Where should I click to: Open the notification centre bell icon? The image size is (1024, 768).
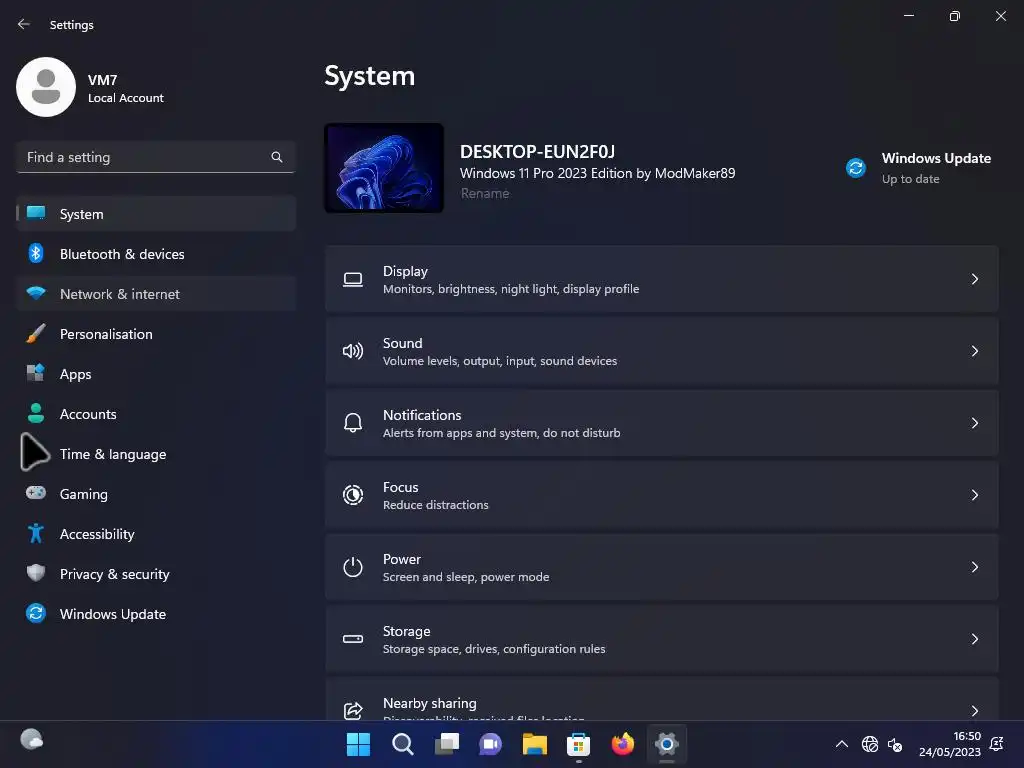pyautogui.click(x=997, y=744)
